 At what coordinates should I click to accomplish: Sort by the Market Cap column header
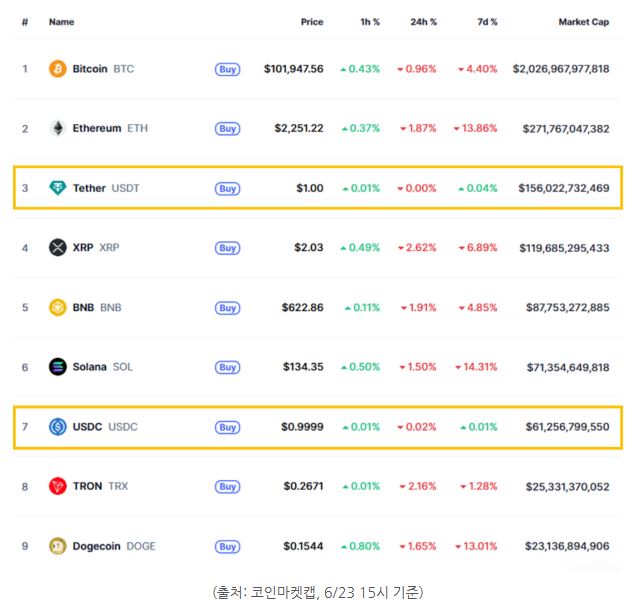[583, 22]
